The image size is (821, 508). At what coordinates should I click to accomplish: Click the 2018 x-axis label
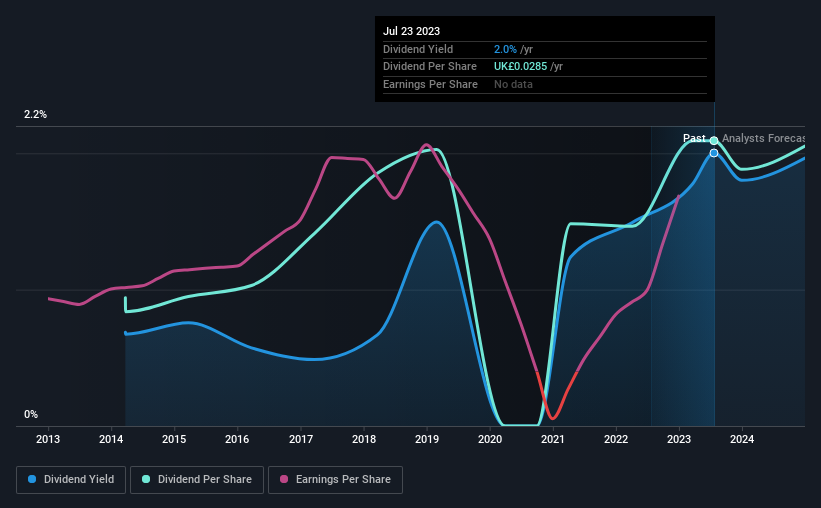tap(364, 439)
